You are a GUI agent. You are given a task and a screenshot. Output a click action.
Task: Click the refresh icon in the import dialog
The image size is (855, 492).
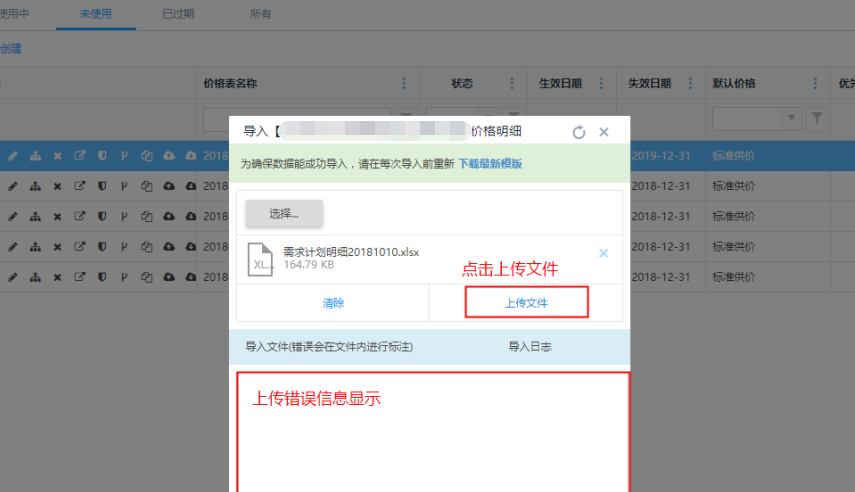pos(578,132)
